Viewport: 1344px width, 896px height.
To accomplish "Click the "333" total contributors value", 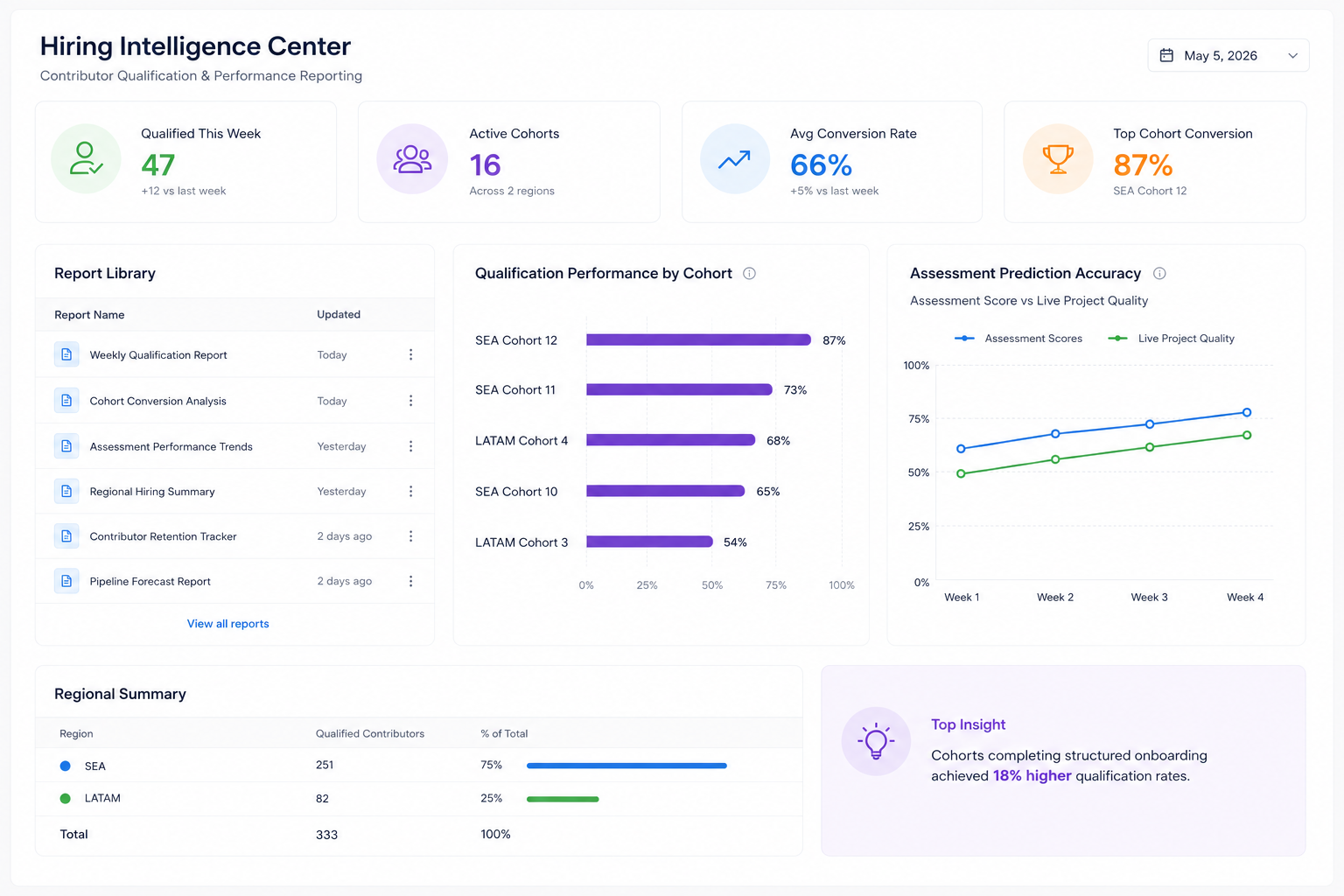I will pyautogui.click(x=326, y=835).
